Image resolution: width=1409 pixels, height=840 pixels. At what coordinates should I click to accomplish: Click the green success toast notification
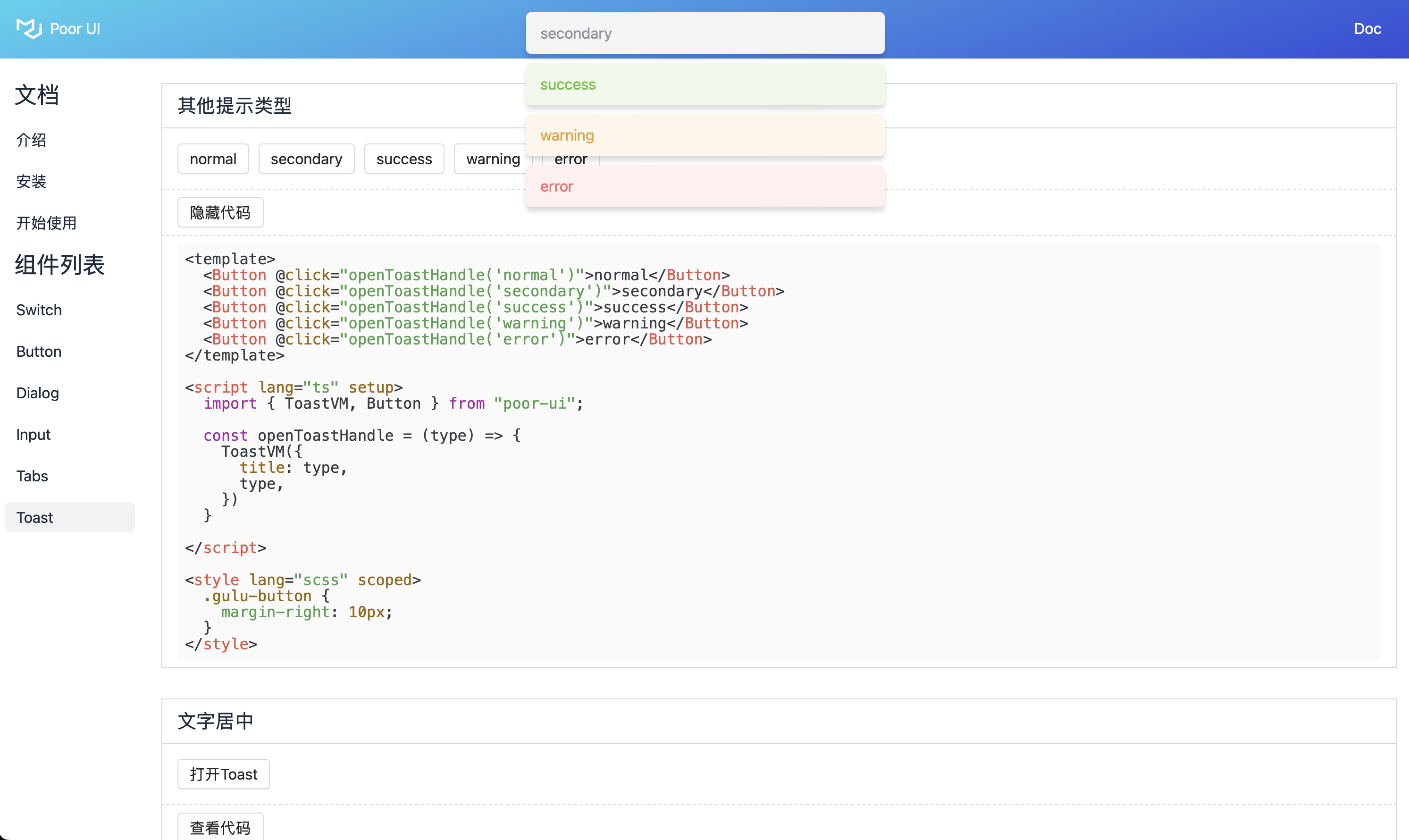[x=705, y=84]
